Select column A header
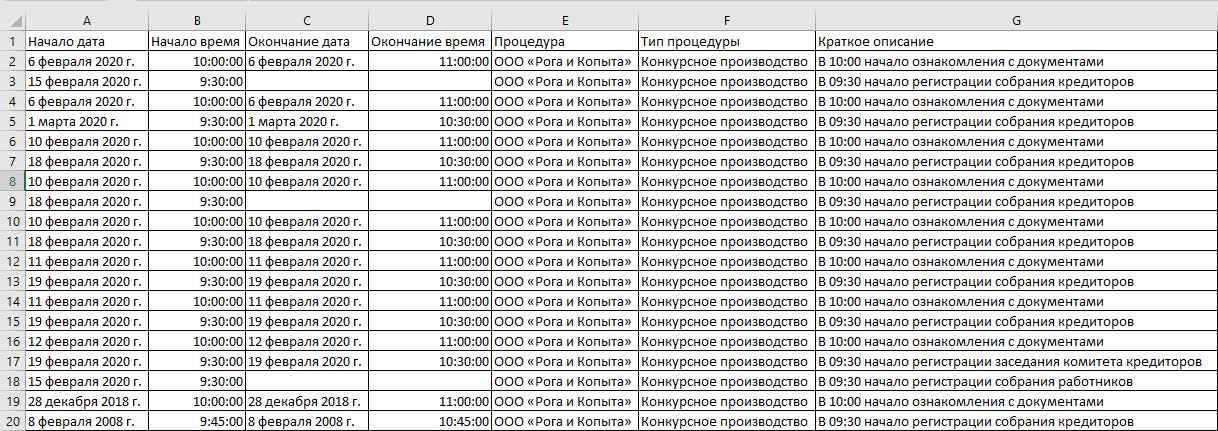Screen dimensions: 1218x431 click(x=87, y=21)
